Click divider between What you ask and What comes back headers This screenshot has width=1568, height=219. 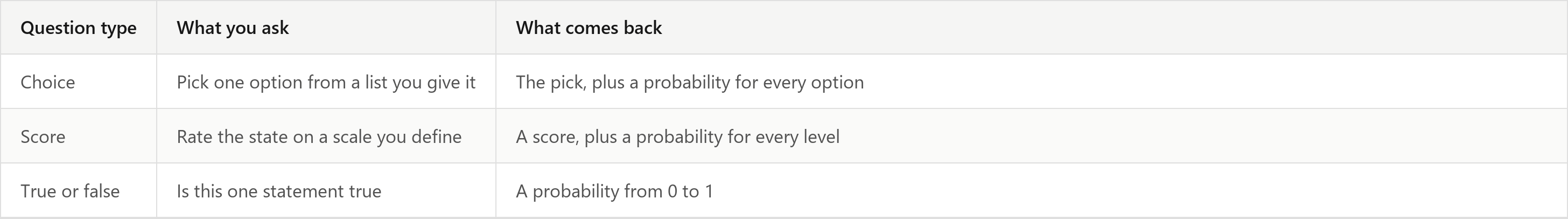tap(495, 28)
